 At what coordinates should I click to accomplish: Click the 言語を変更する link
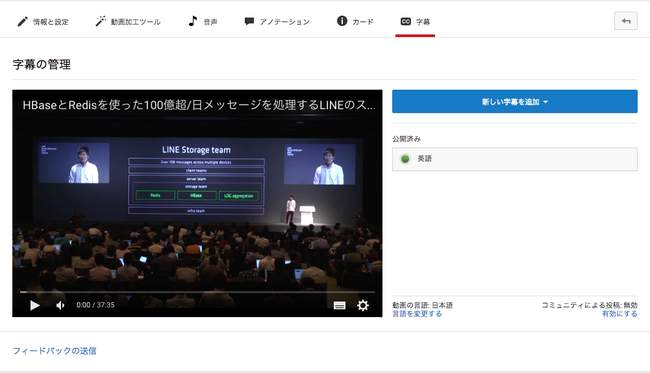click(x=417, y=314)
